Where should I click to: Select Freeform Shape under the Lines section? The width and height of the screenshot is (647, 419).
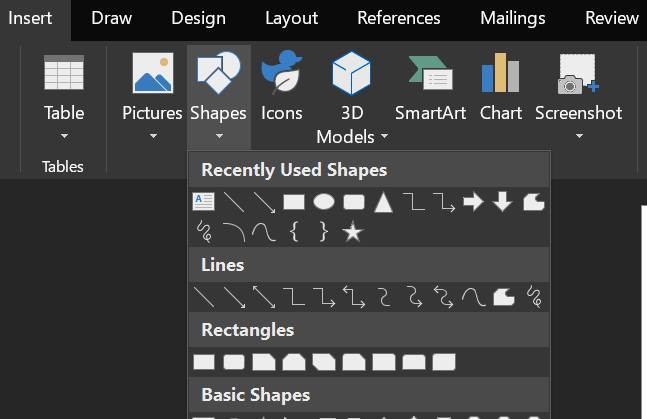tap(504, 297)
